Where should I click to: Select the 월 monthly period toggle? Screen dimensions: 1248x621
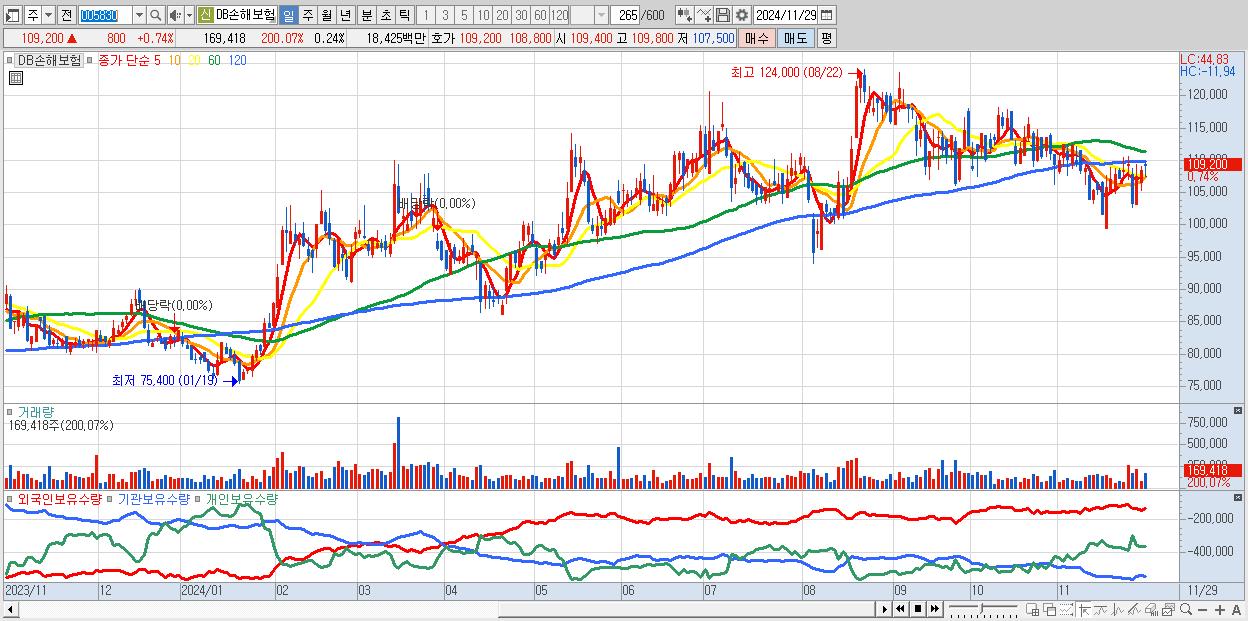pos(326,15)
